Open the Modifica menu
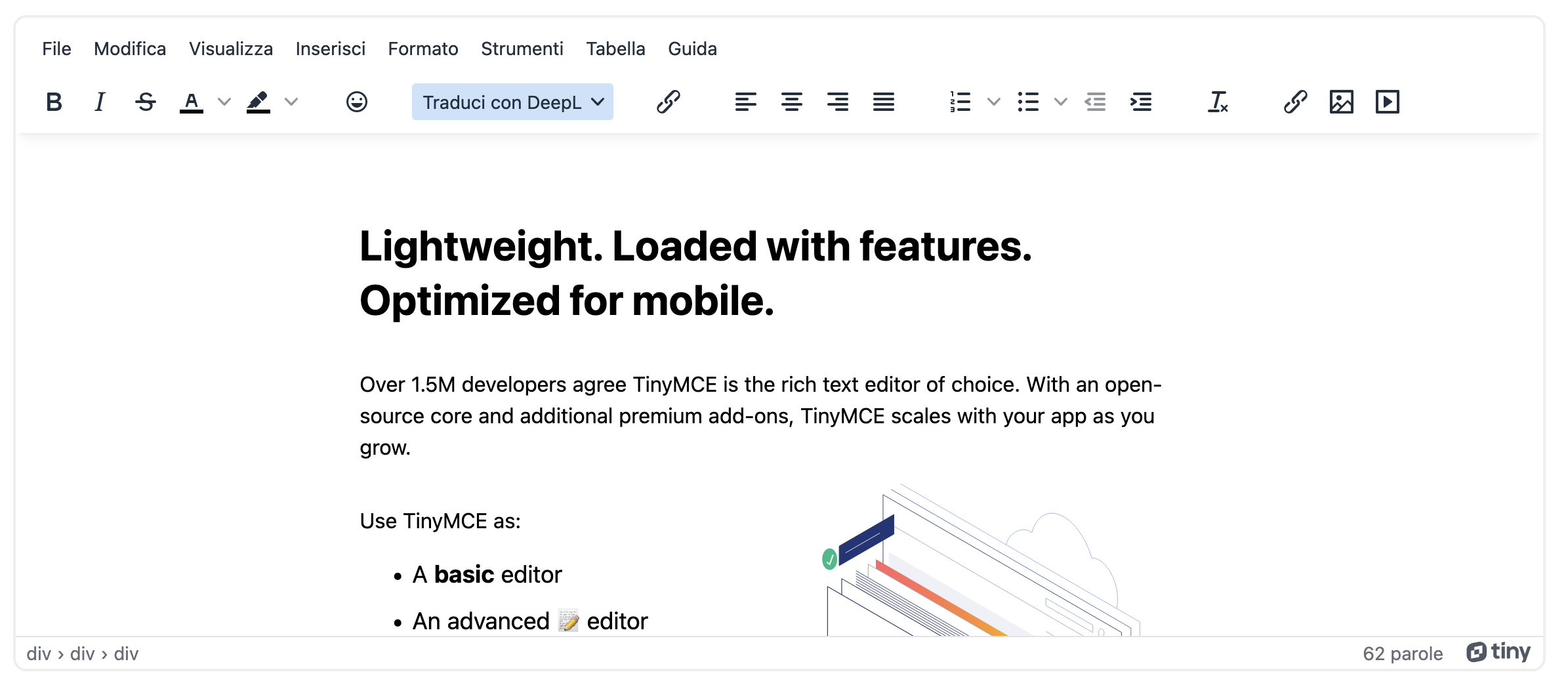The image size is (1568, 689). [x=130, y=49]
